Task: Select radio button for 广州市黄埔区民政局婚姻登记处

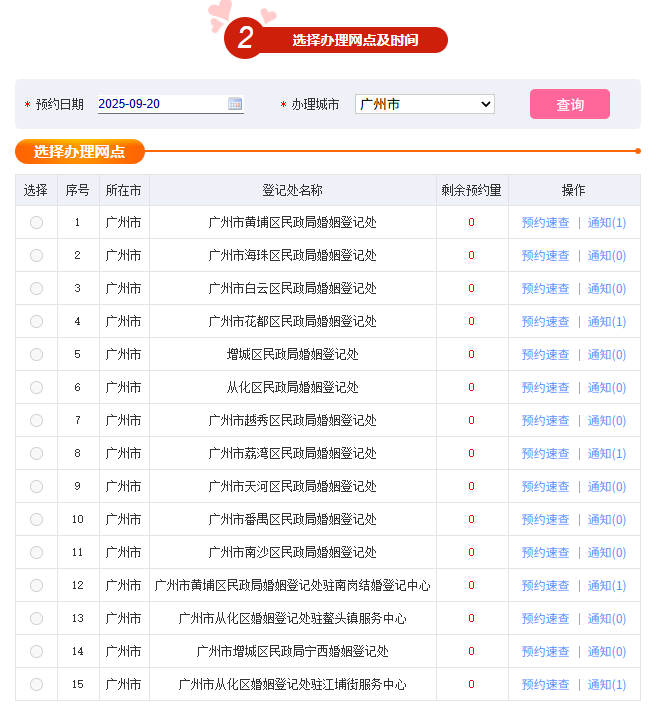Action: [37, 223]
